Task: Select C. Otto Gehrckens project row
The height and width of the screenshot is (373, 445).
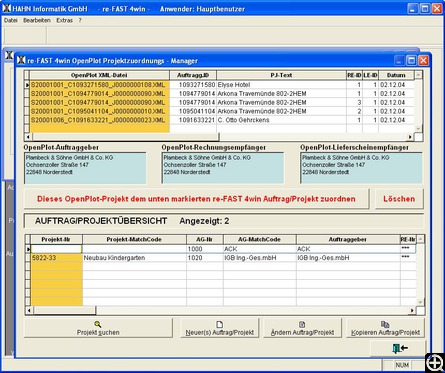Action: coord(281,120)
